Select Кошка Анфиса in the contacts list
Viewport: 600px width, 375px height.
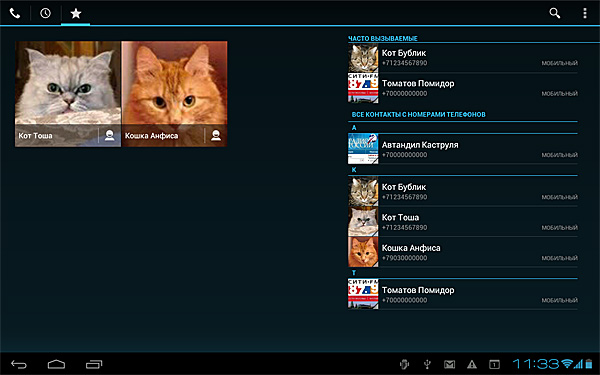point(463,252)
